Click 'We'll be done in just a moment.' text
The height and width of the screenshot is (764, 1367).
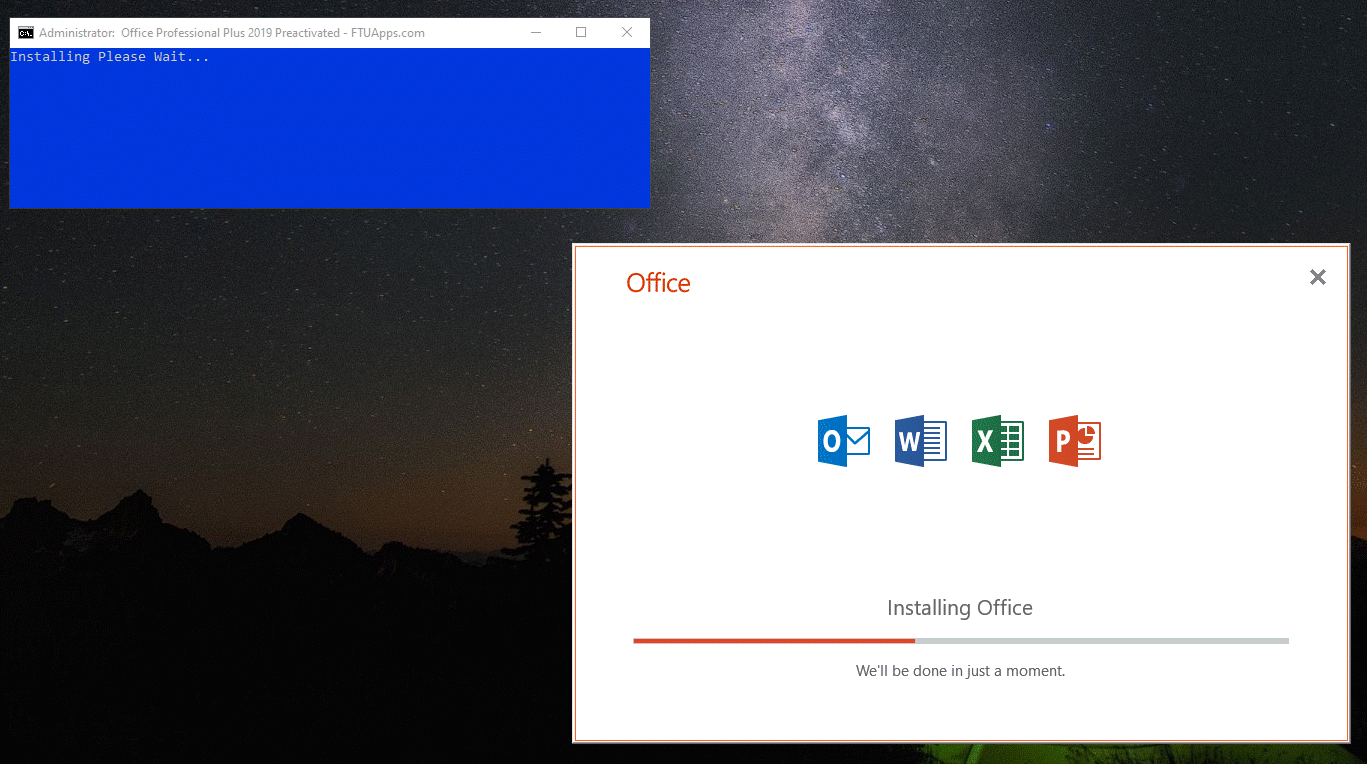tap(961, 671)
